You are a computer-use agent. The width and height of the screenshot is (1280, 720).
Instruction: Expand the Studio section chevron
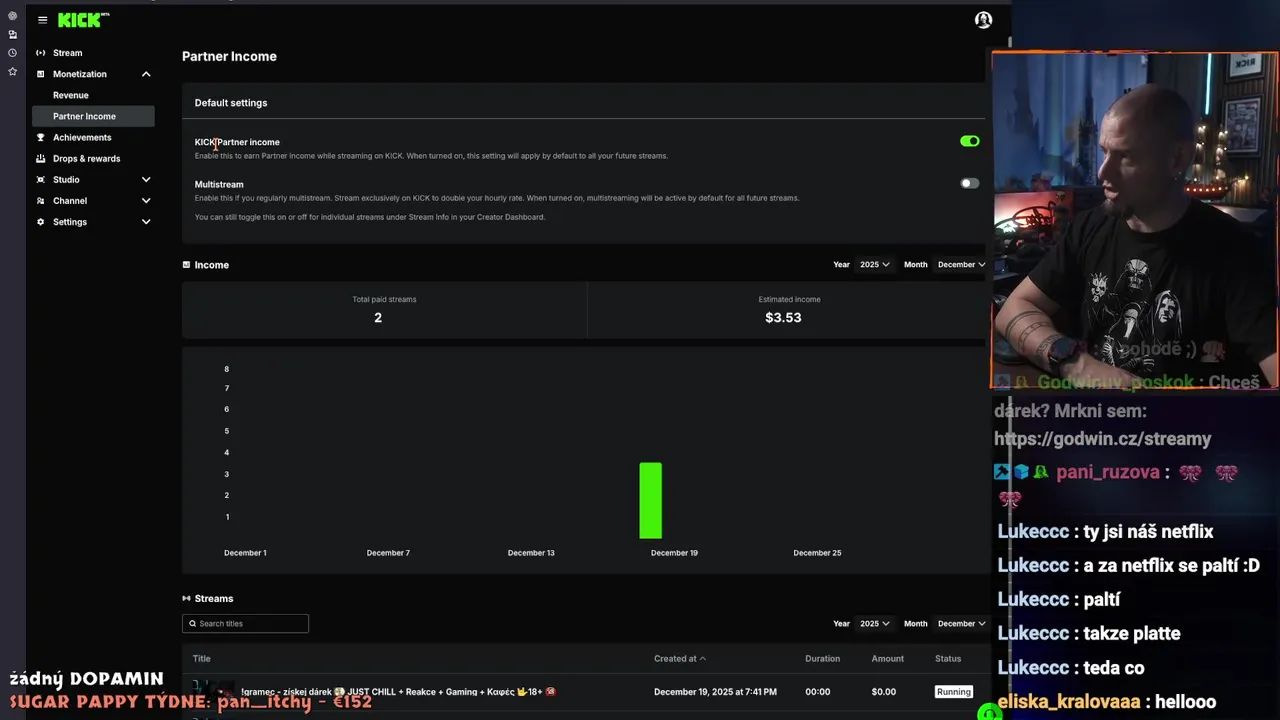(146, 180)
